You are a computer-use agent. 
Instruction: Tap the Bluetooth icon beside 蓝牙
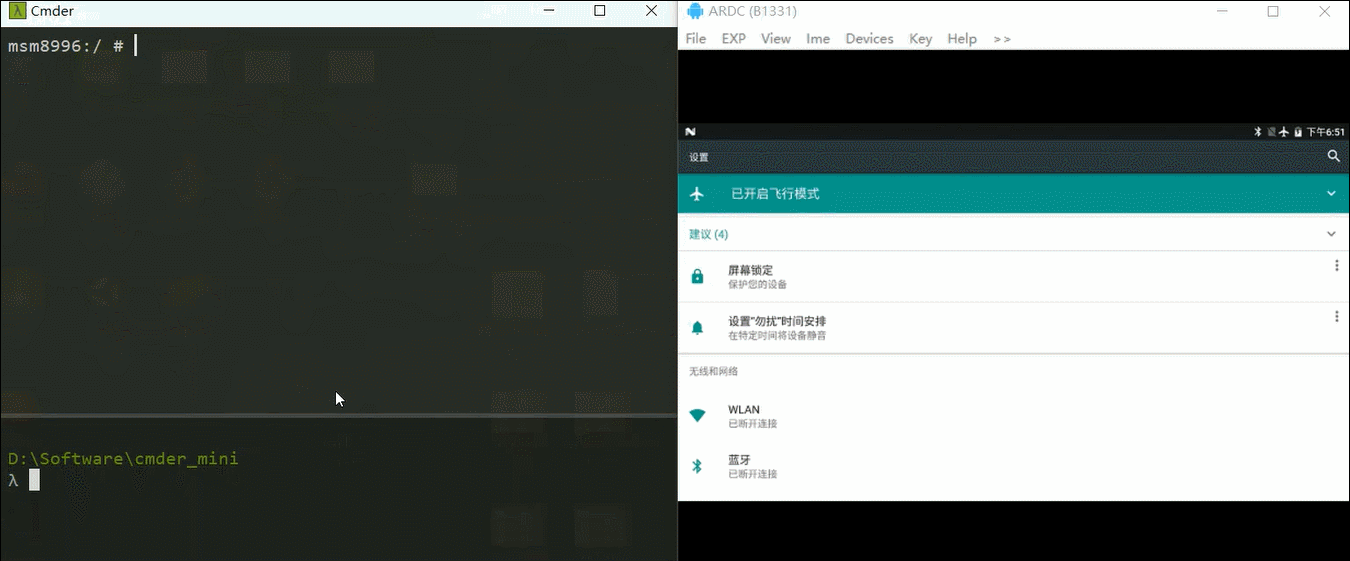point(697,466)
